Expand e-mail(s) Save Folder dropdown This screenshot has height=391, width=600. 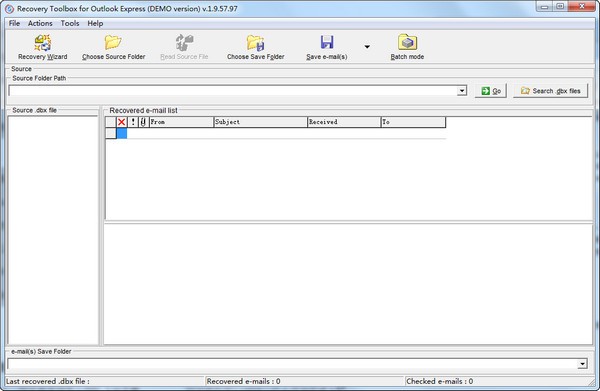coord(582,364)
